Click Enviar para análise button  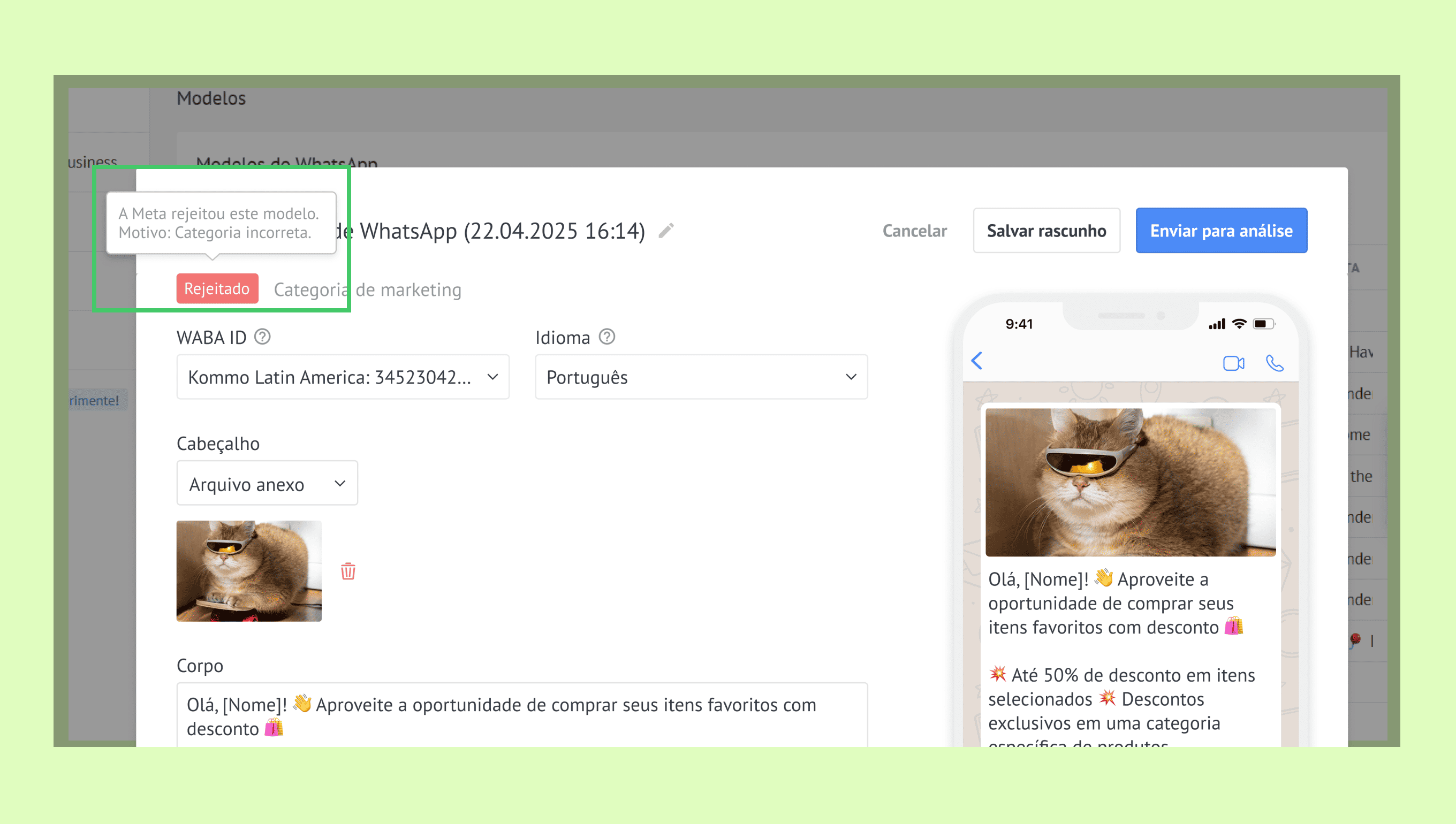[x=1220, y=231]
